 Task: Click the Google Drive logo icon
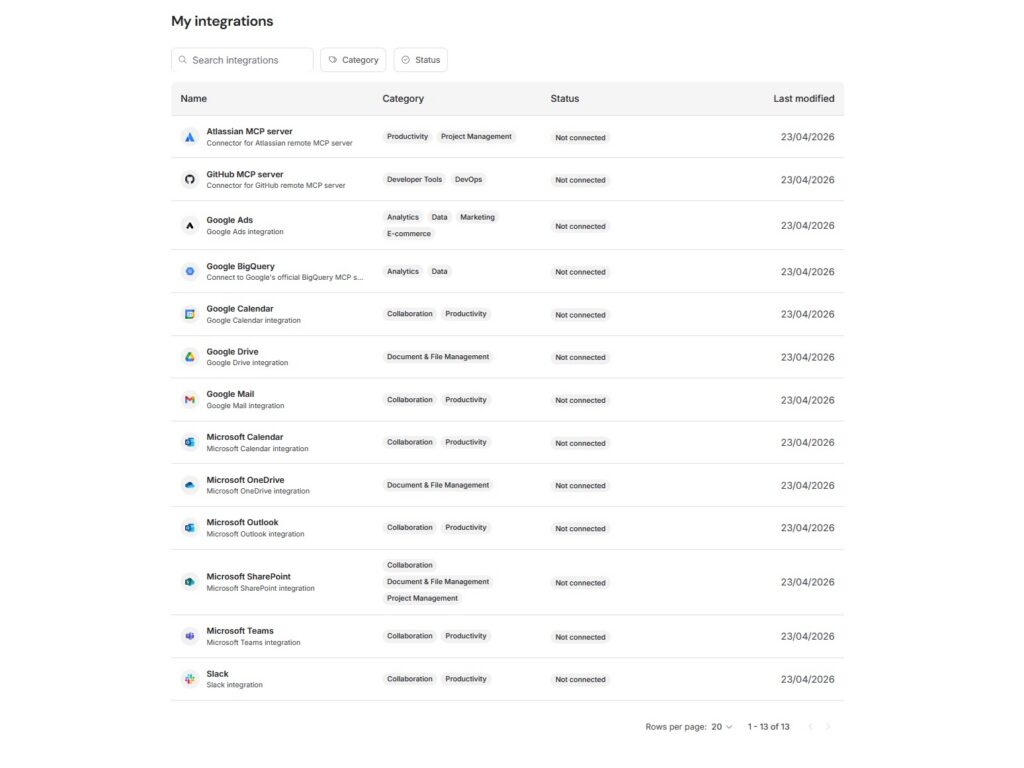tap(189, 357)
